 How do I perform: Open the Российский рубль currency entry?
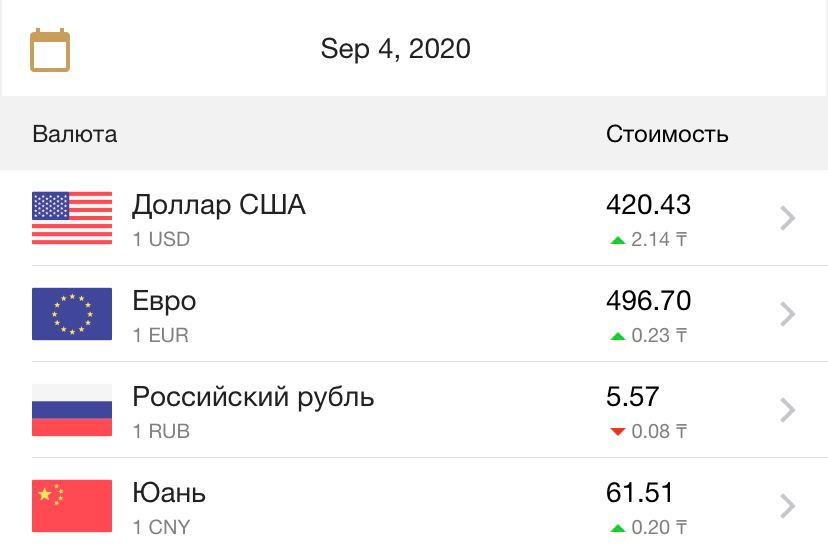[x=414, y=410]
